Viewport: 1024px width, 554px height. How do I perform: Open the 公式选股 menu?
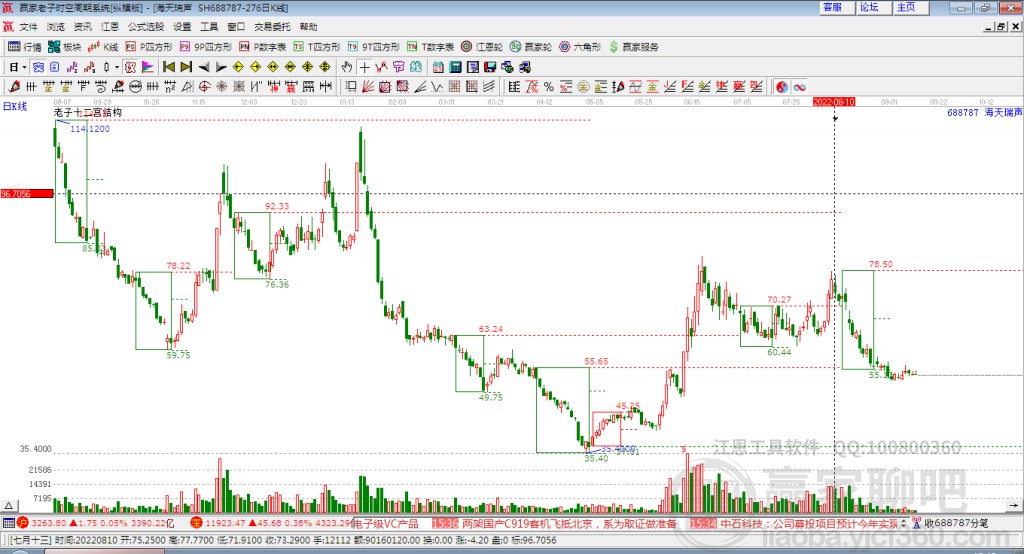pos(144,27)
